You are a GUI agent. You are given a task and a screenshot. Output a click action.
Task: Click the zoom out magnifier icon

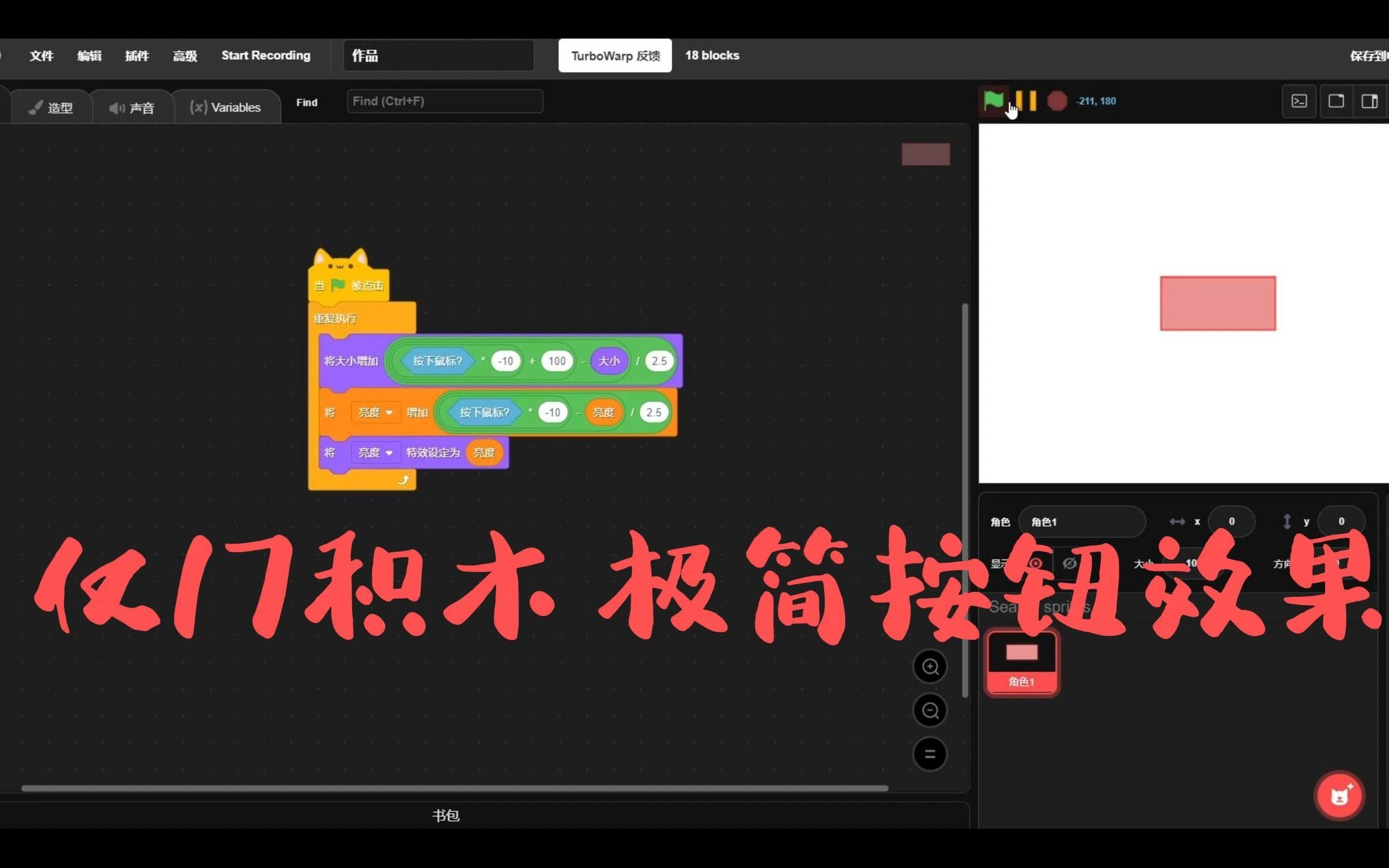929,710
